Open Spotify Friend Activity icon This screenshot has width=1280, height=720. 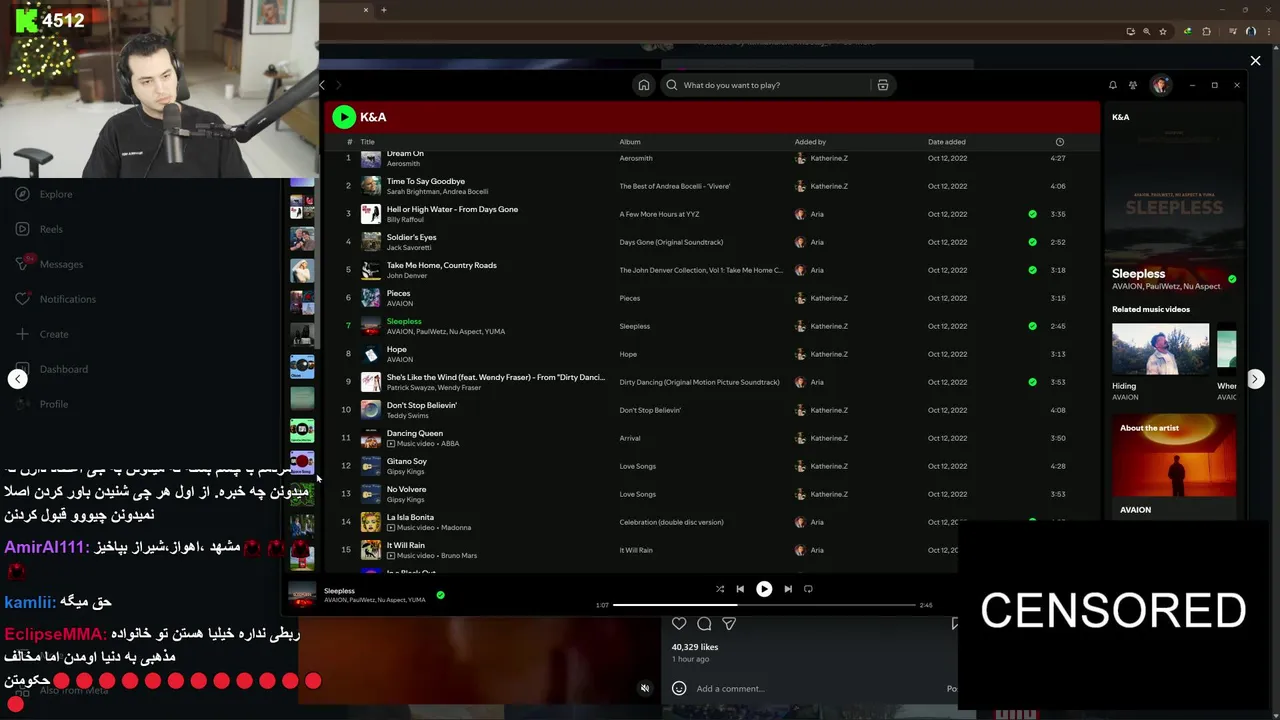coord(1133,85)
